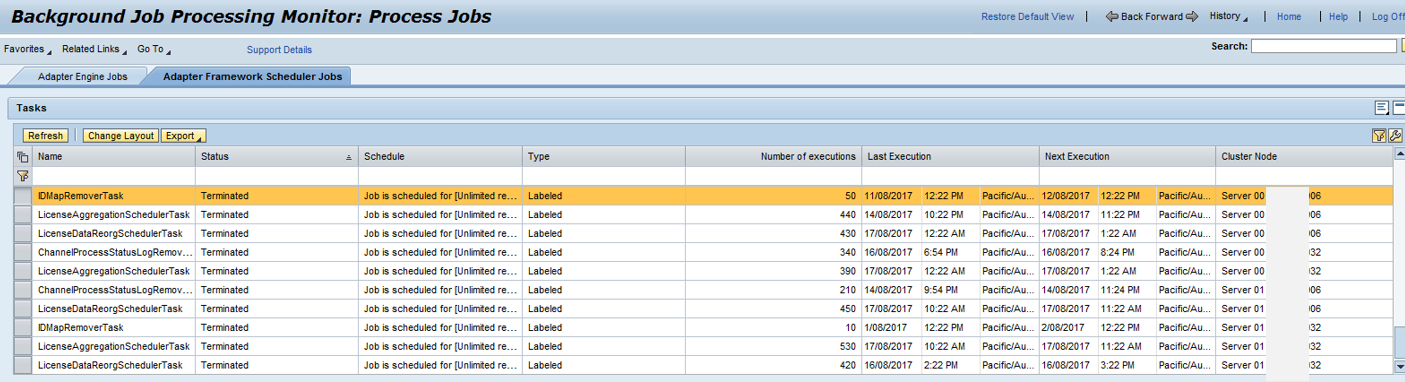Screen dimensions: 1405x382
Task: Click the Schedule column header
Action: pyautogui.click(x=440, y=157)
